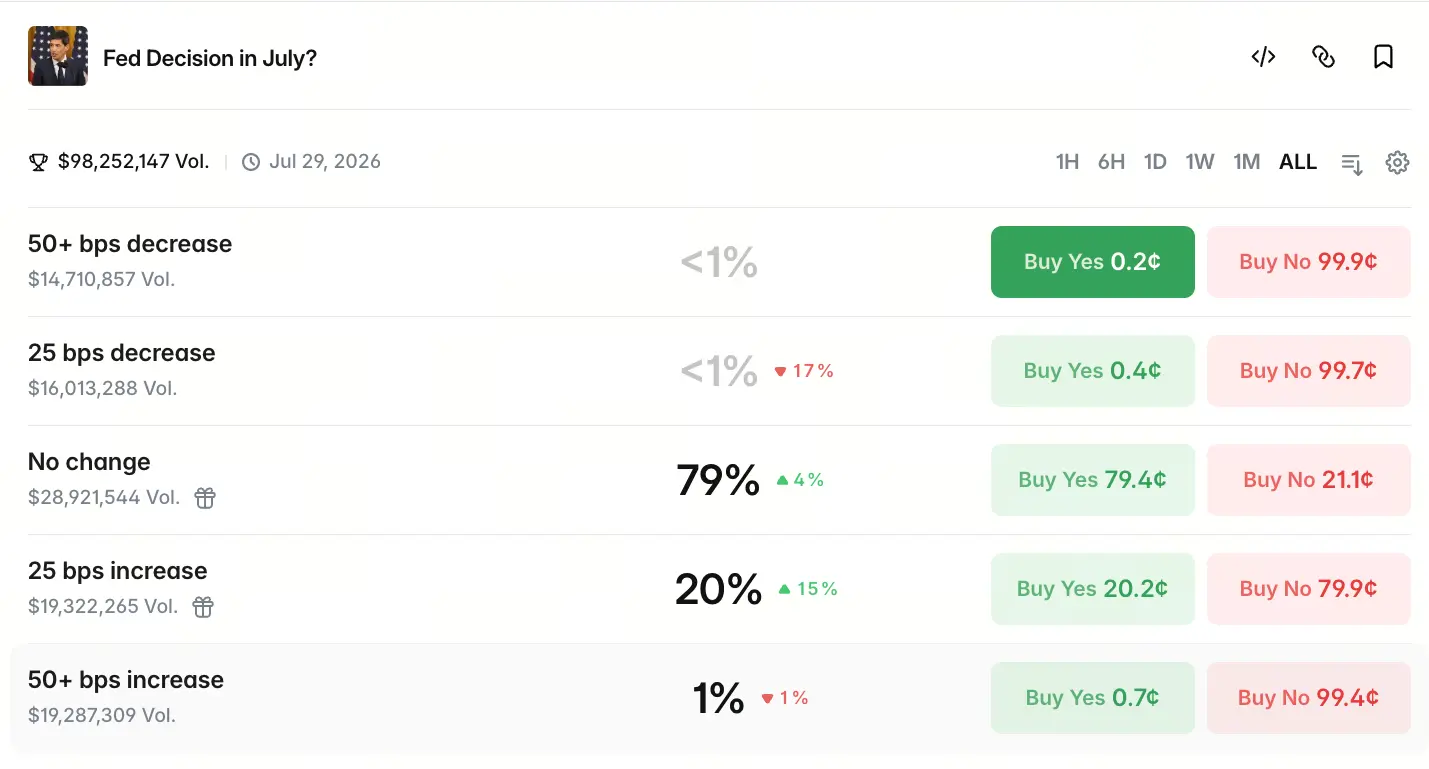Open the chart settings gear icon
Viewport: 1429px width, 769px height.
pyautogui.click(x=1397, y=162)
